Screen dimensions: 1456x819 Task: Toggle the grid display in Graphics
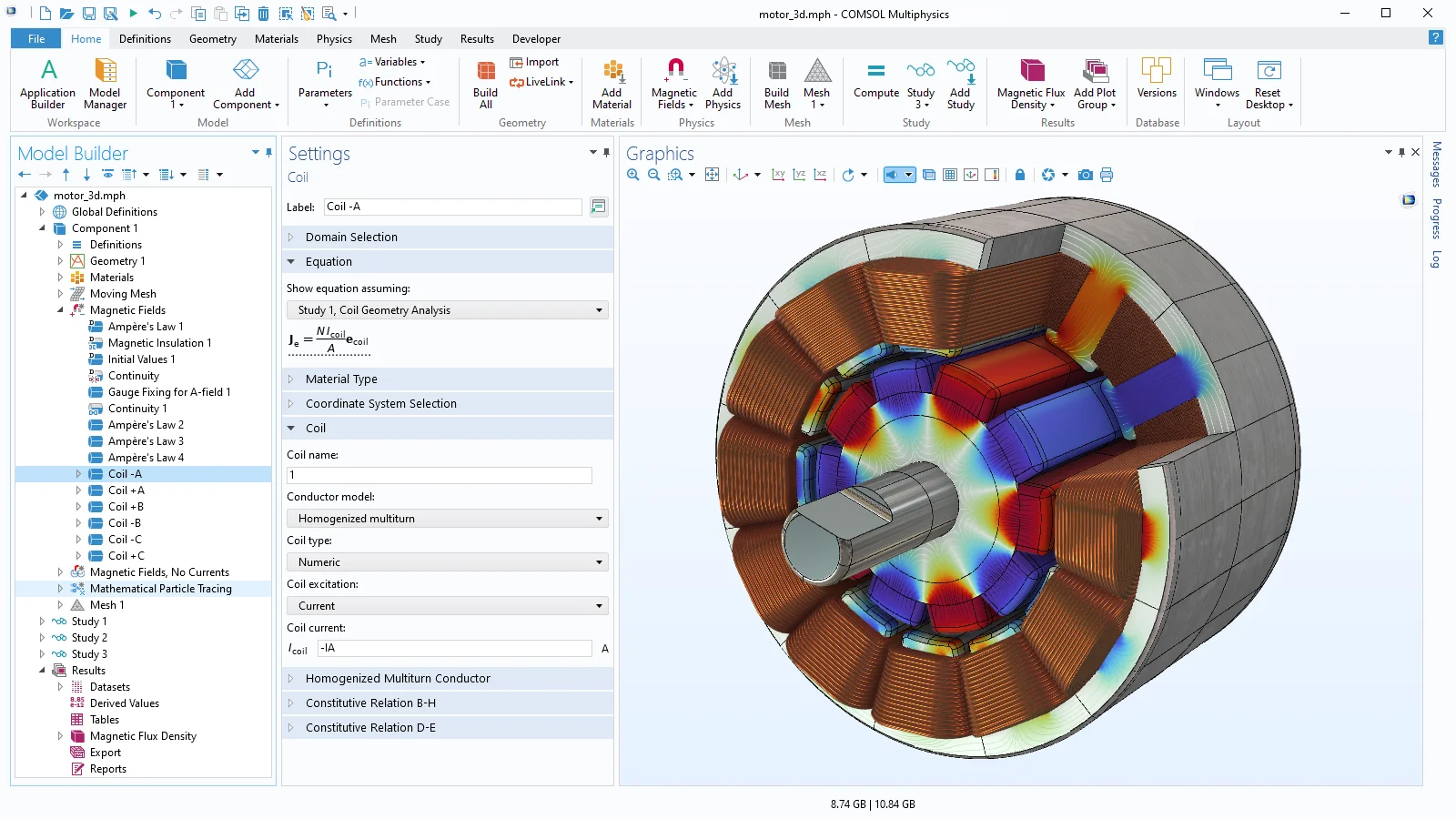[950, 175]
